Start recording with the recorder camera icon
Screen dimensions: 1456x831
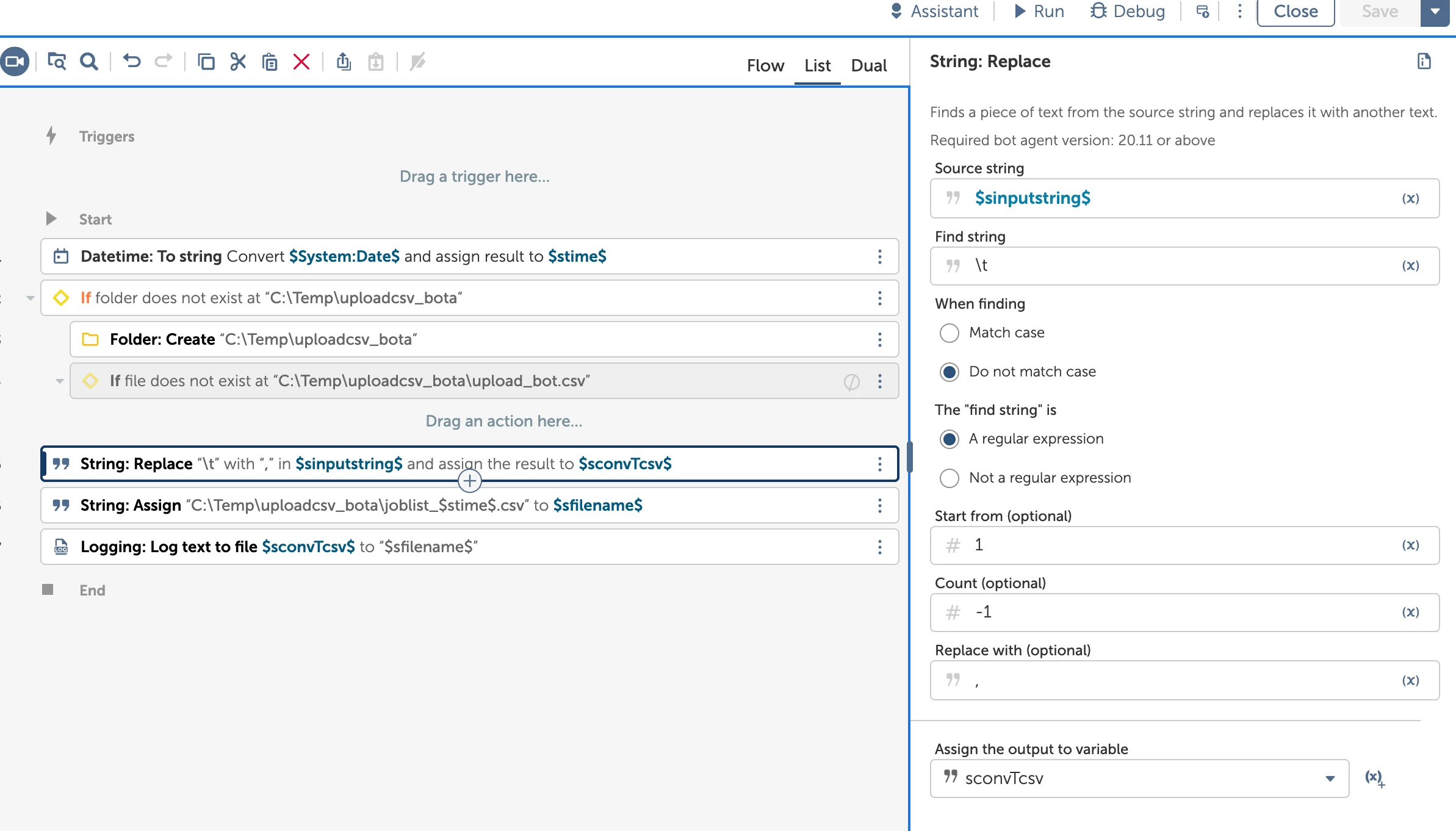(x=14, y=62)
